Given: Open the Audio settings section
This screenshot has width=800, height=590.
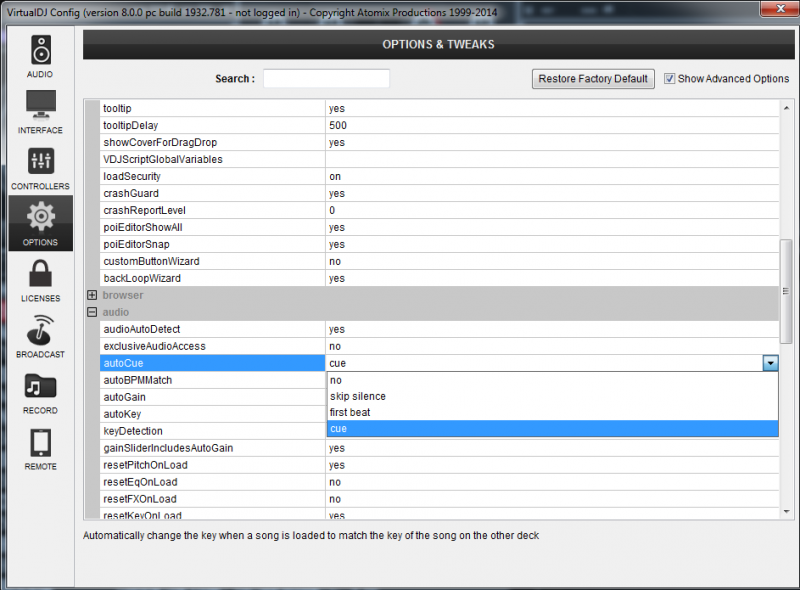Looking at the screenshot, I should pos(41,55).
